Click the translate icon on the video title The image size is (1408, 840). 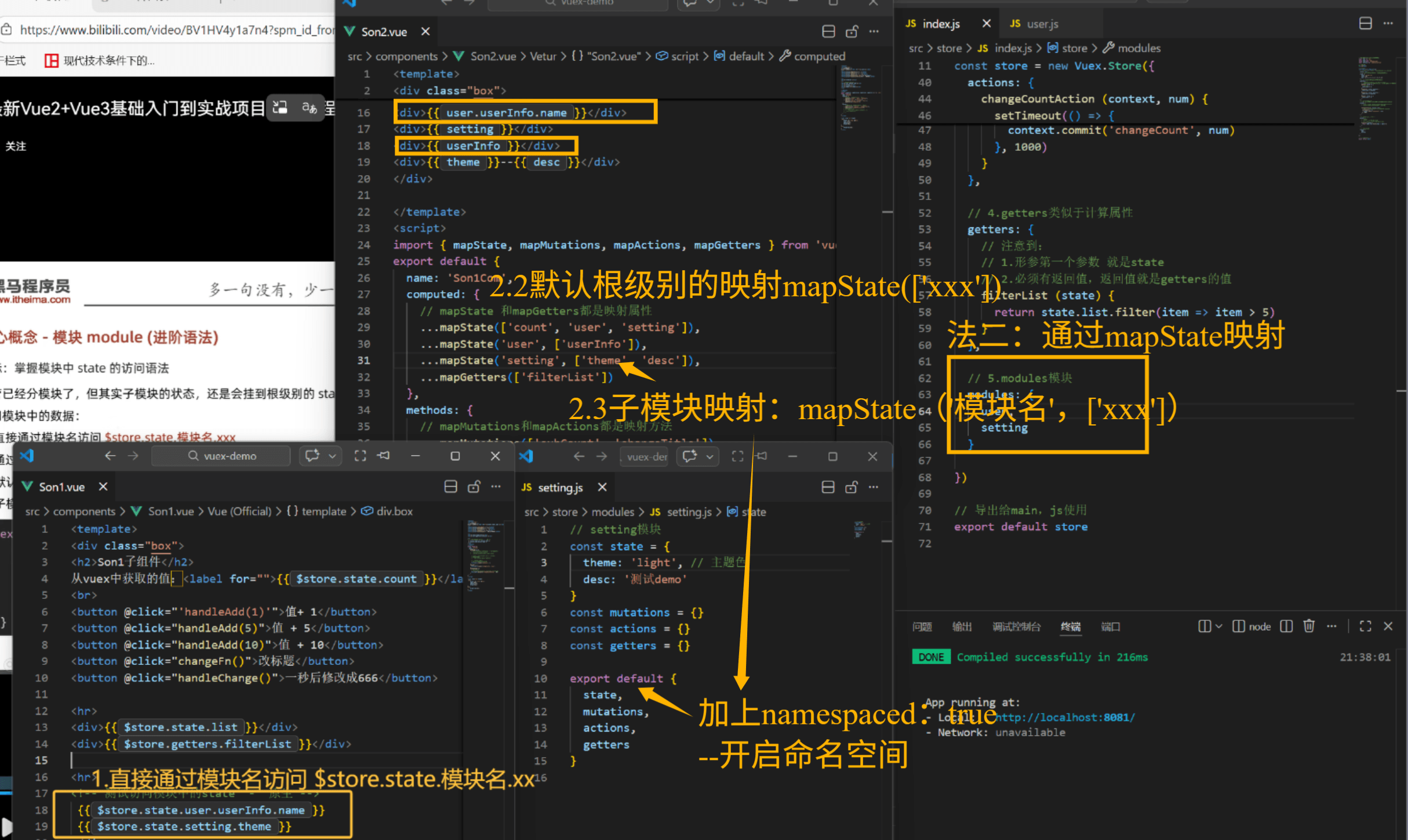(310, 108)
